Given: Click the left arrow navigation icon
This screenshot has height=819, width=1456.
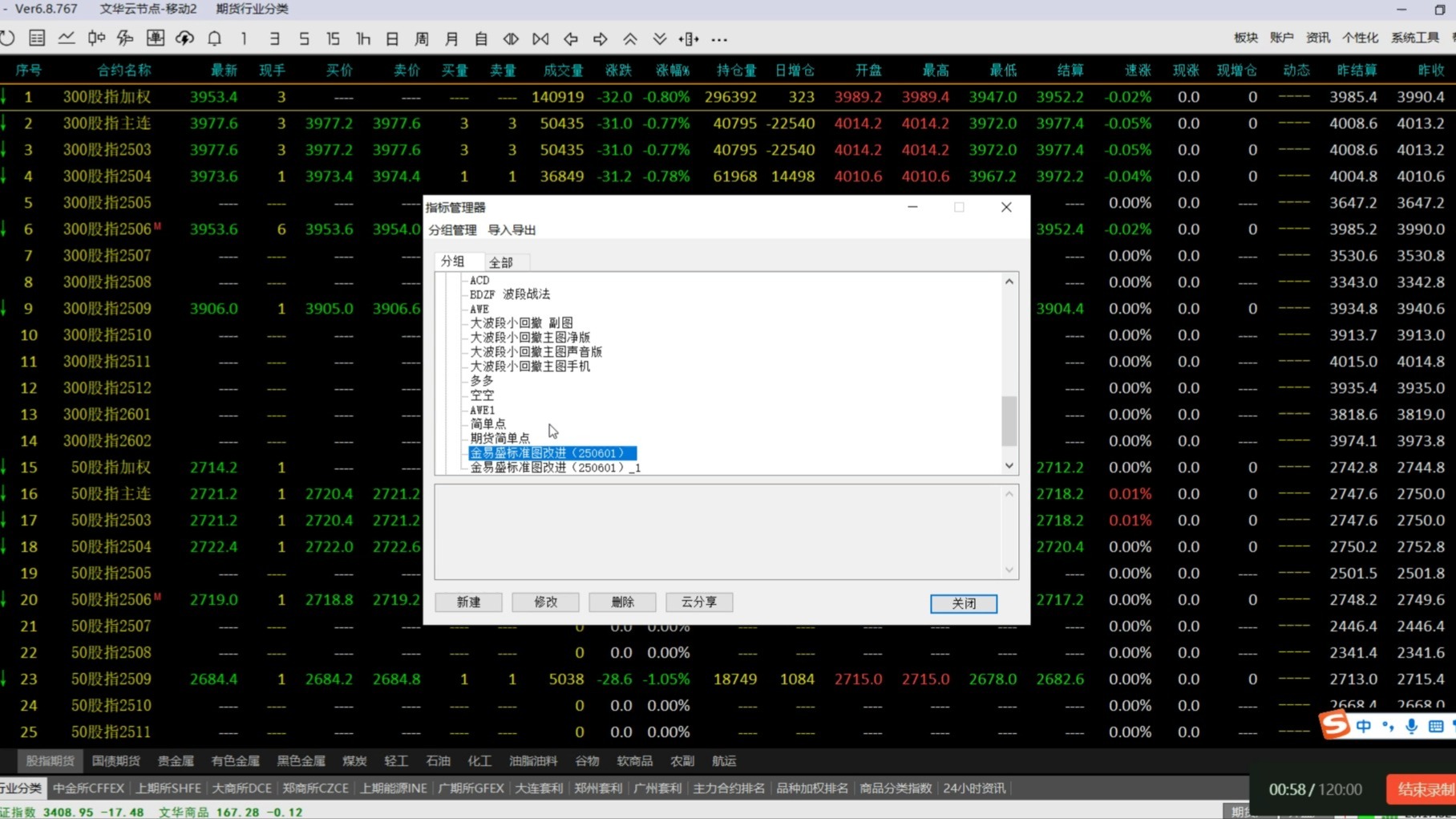Looking at the screenshot, I should click(x=571, y=39).
